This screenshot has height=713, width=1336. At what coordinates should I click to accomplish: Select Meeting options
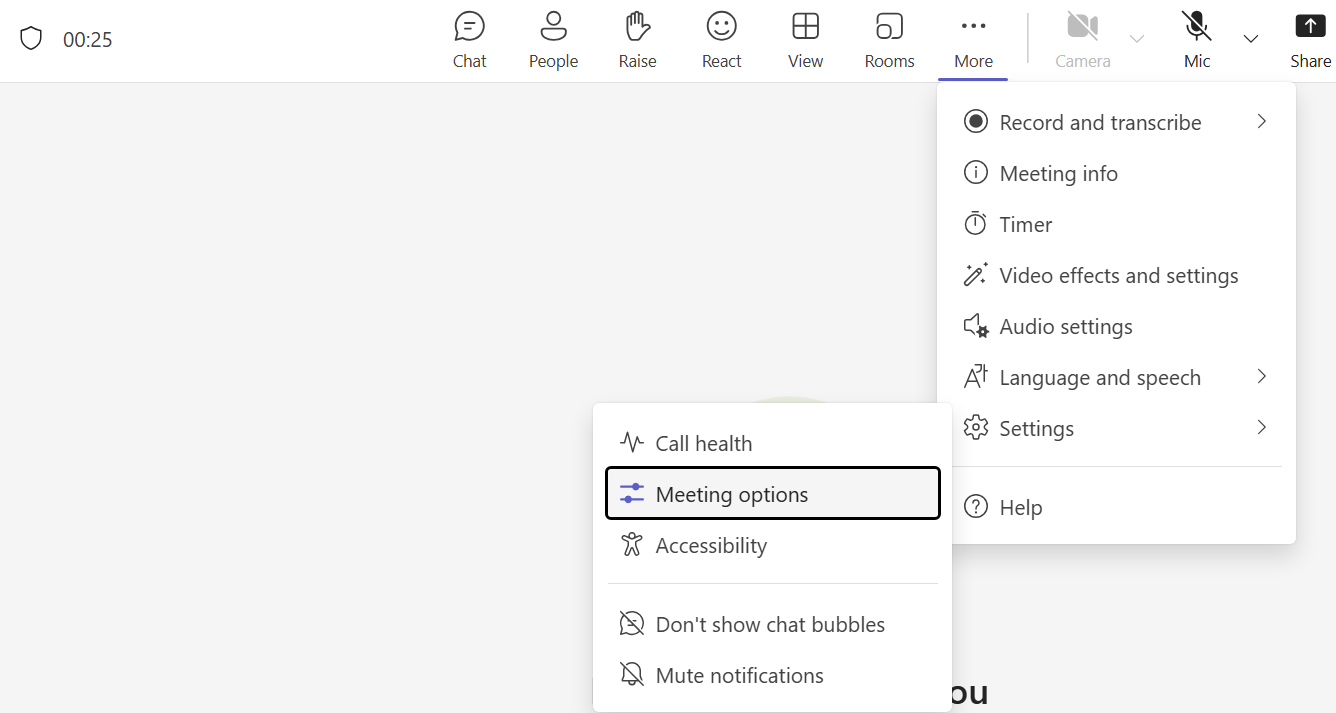773,494
